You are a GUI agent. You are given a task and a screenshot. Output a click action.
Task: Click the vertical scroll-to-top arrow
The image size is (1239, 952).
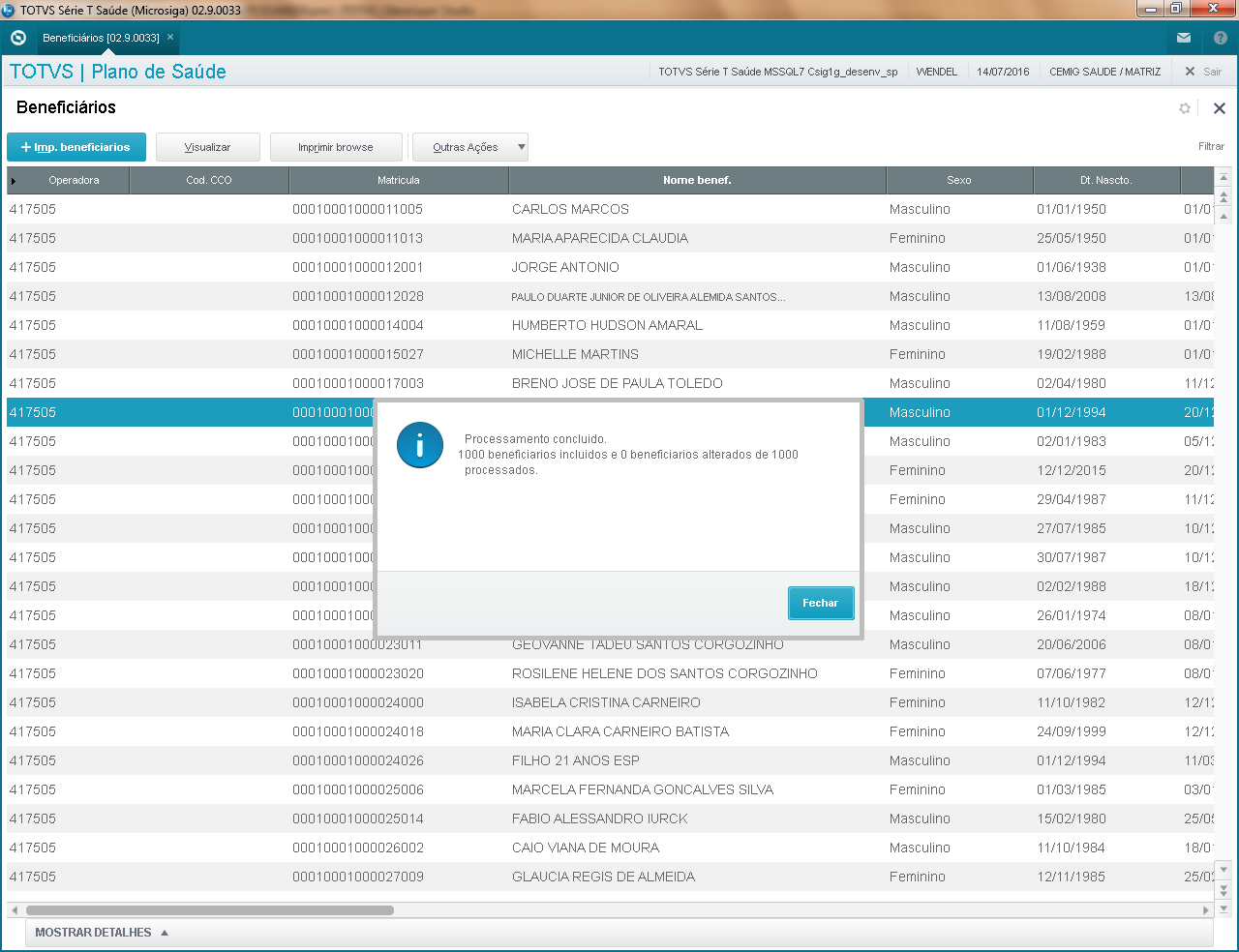[1224, 178]
